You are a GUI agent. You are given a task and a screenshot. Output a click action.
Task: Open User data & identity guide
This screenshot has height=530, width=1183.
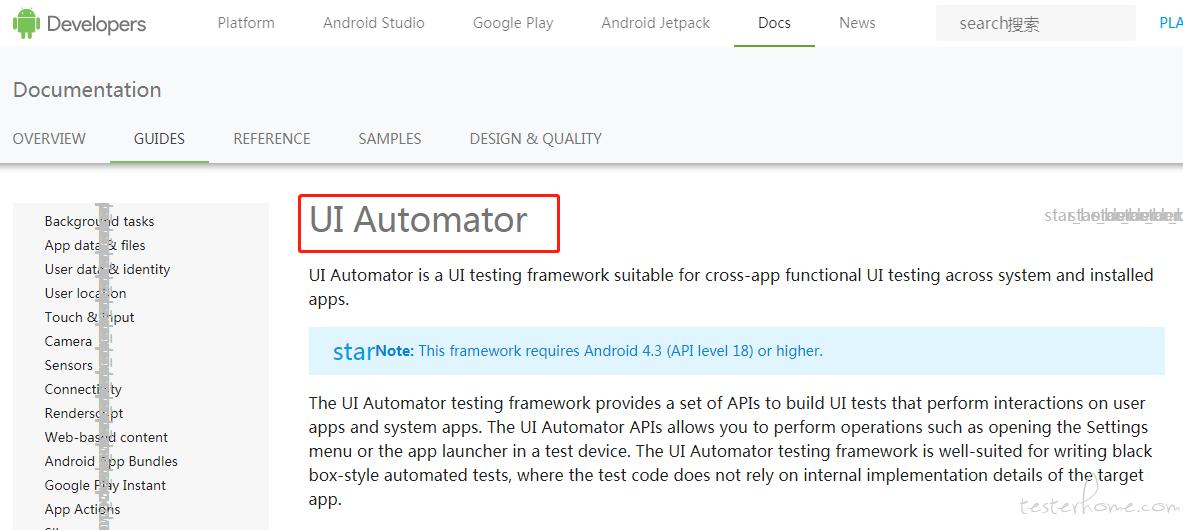[x=107, y=270]
